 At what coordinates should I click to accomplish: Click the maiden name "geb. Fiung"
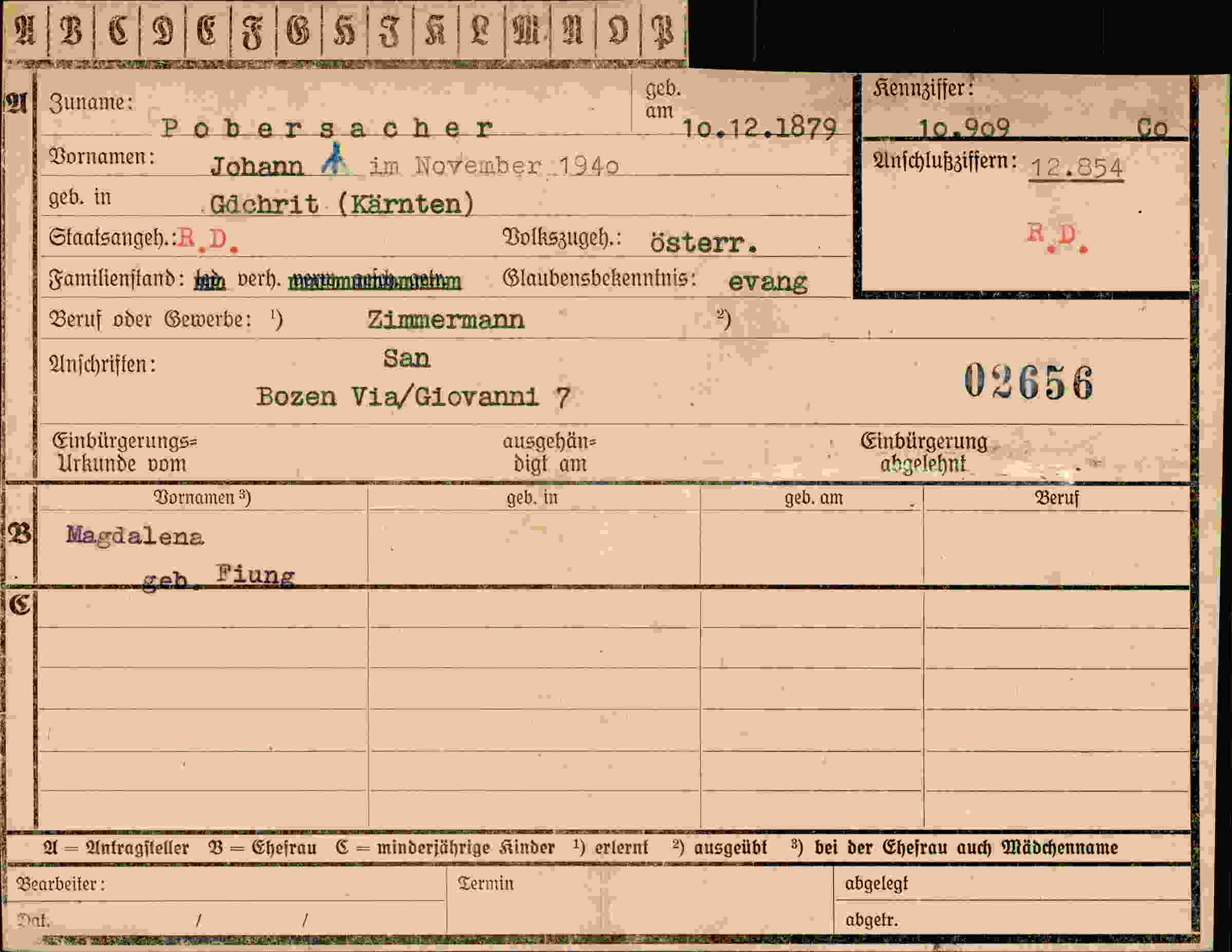point(218,577)
